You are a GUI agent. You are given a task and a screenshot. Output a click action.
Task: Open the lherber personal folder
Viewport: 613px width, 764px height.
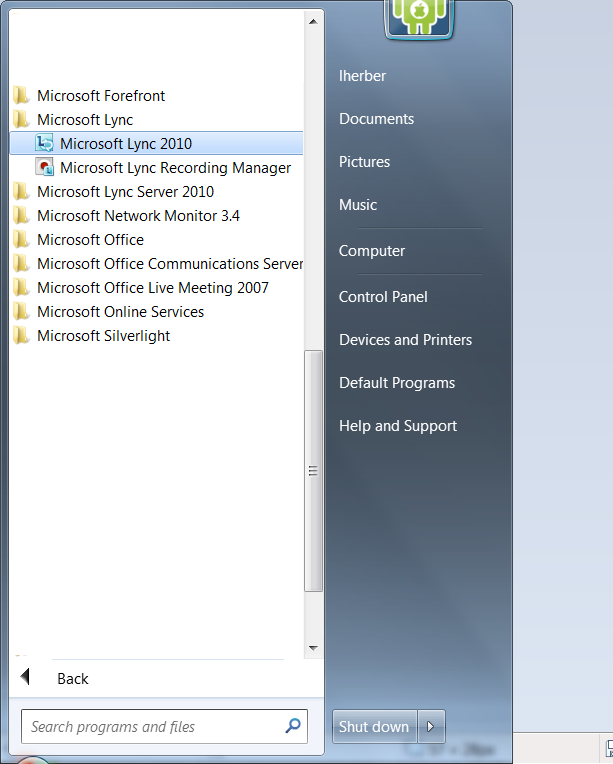pyautogui.click(x=362, y=76)
